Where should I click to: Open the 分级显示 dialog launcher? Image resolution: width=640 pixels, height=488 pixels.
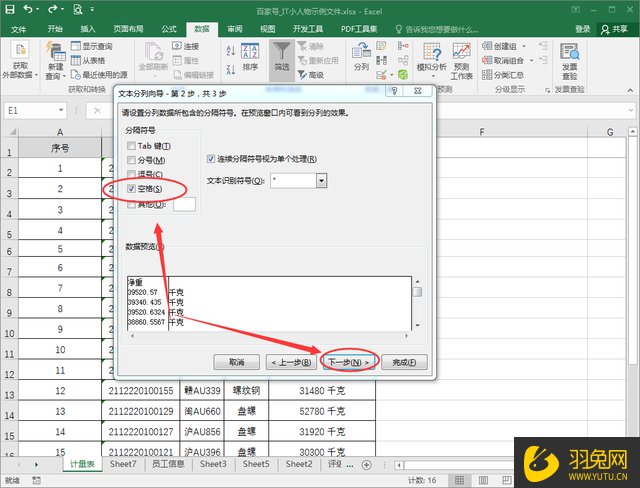coord(547,90)
